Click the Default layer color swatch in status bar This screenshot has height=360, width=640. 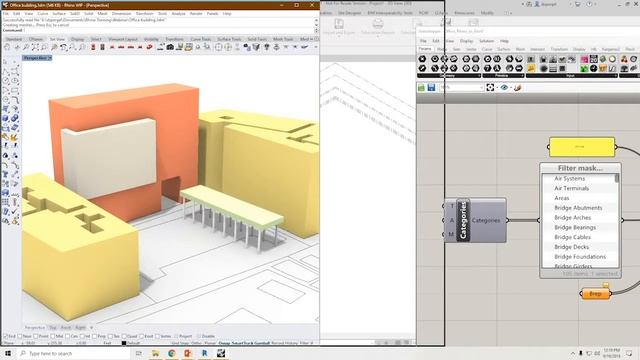click(124, 343)
